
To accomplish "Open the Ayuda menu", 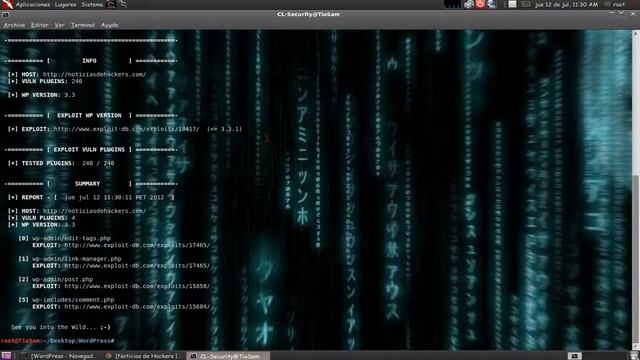I will coord(109,25).
